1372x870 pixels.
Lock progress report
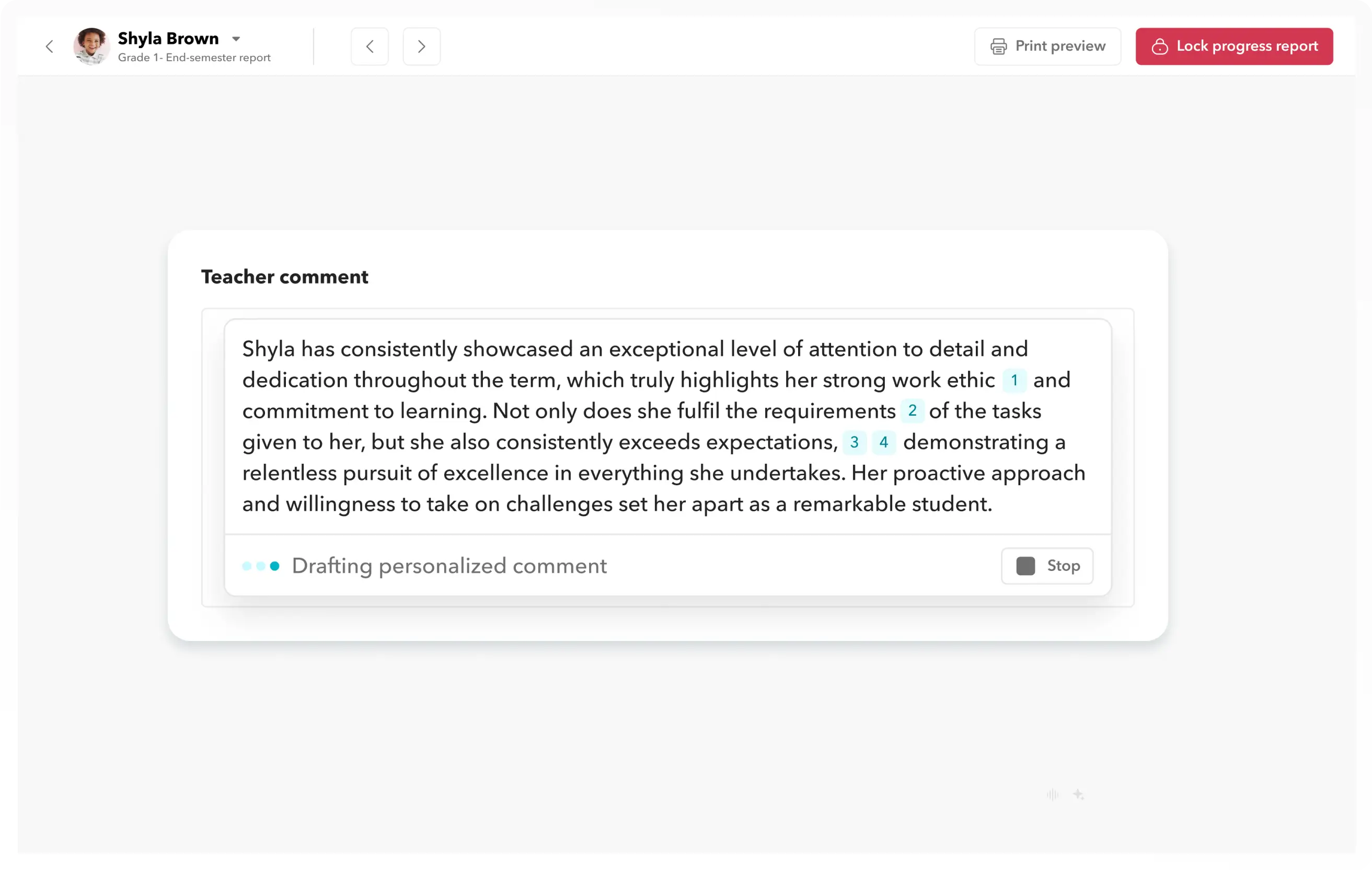click(1233, 46)
